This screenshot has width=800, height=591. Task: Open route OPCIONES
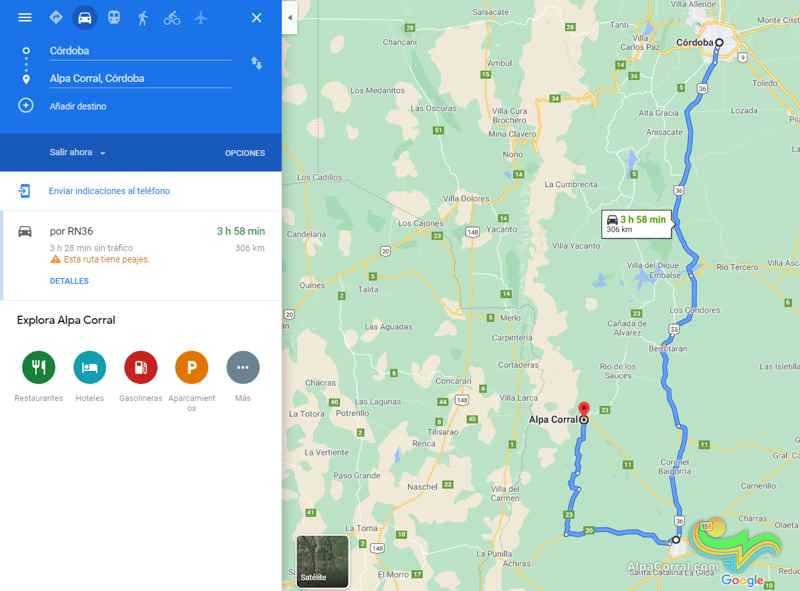point(245,153)
